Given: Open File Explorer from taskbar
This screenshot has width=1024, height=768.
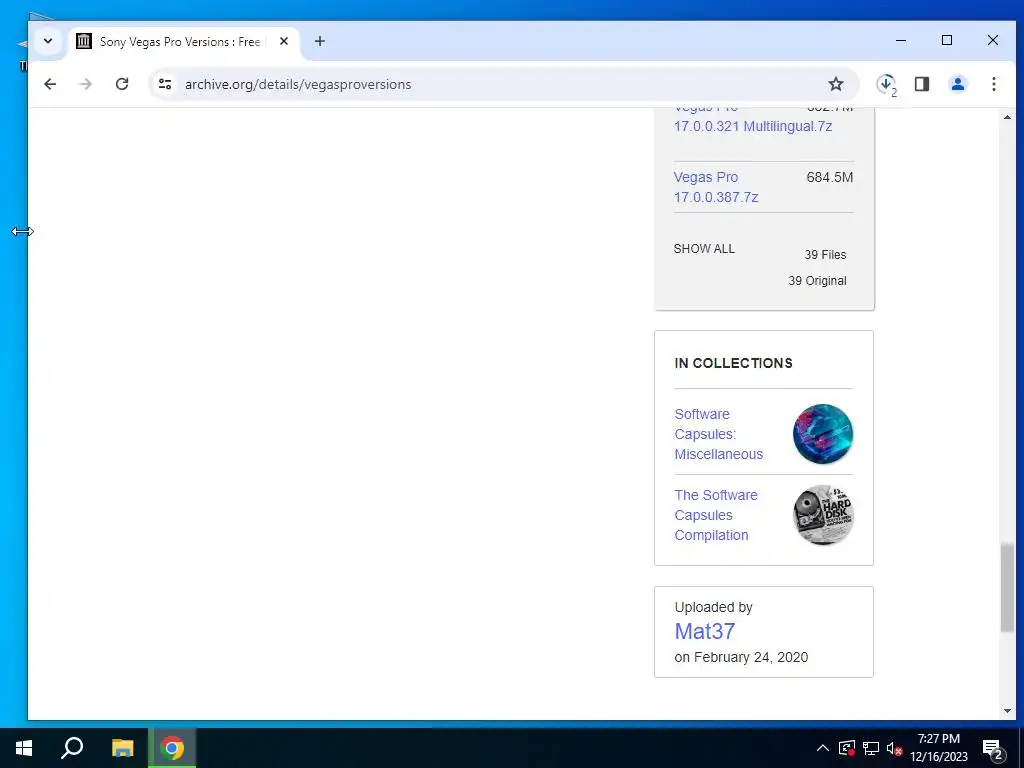Looking at the screenshot, I should (x=122, y=748).
